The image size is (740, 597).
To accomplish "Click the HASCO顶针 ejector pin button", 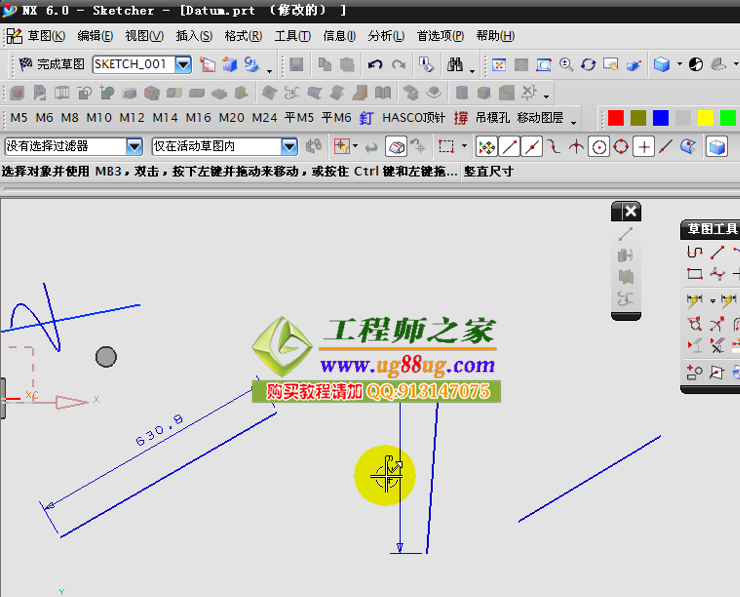I will pyautogui.click(x=414, y=118).
